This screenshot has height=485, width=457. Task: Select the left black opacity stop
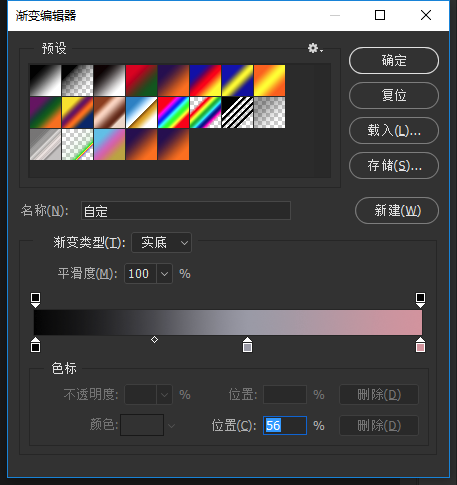tap(35, 300)
